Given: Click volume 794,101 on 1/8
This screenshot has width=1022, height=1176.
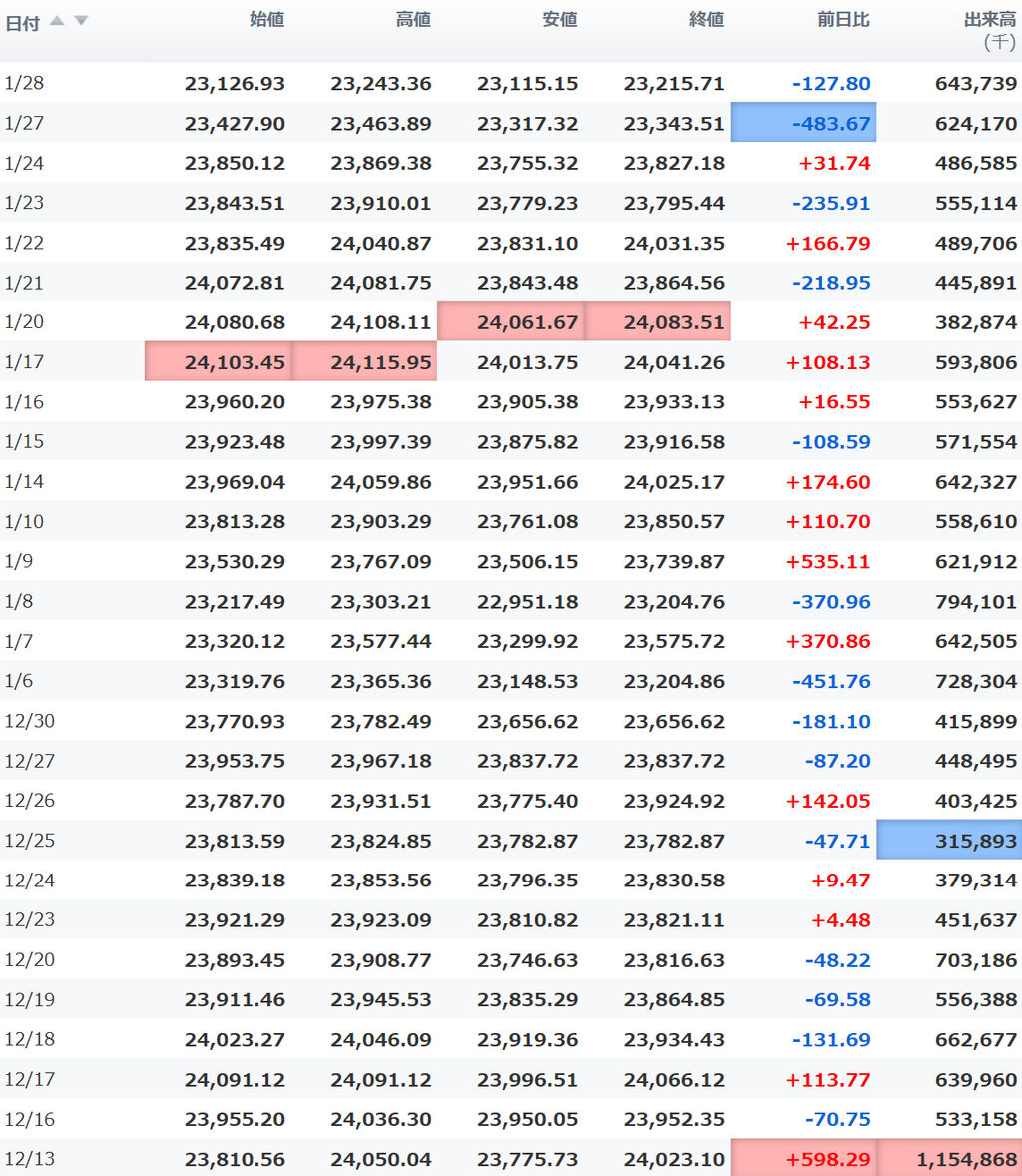Looking at the screenshot, I should (x=975, y=602).
